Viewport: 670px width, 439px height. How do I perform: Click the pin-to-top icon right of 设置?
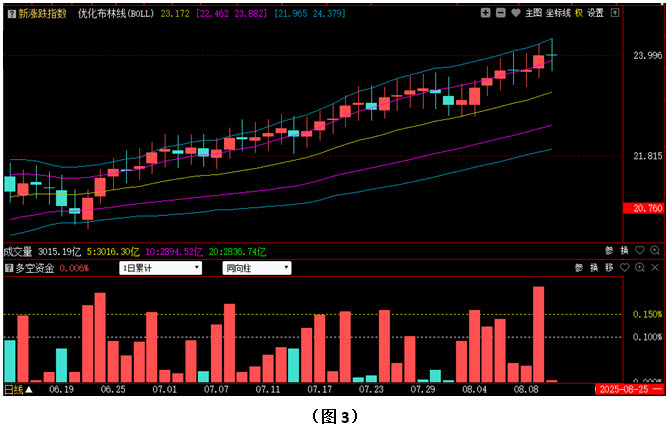click(x=615, y=13)
